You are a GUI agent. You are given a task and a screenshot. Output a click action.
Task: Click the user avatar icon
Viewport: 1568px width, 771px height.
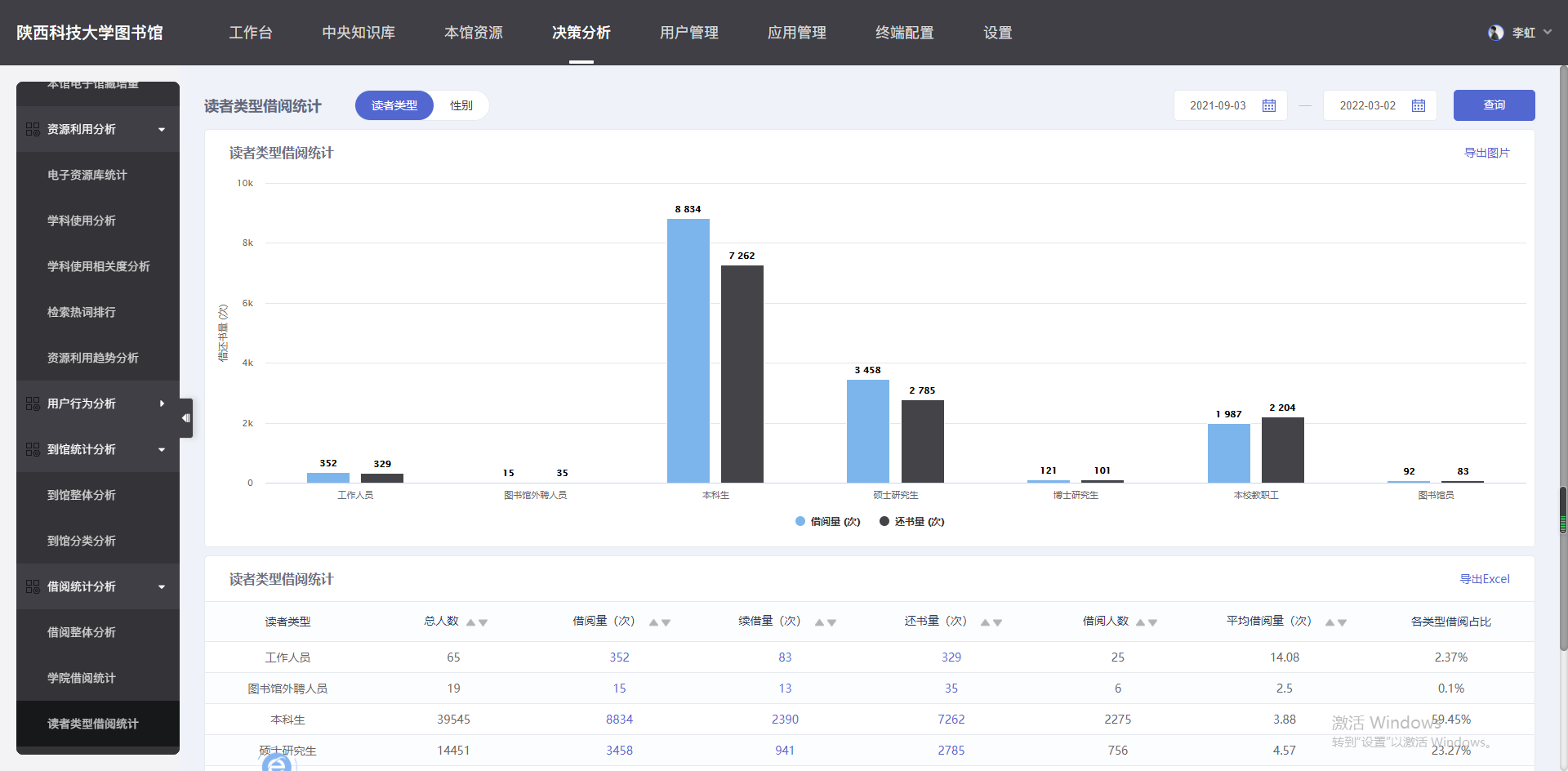click(1495, 33)
